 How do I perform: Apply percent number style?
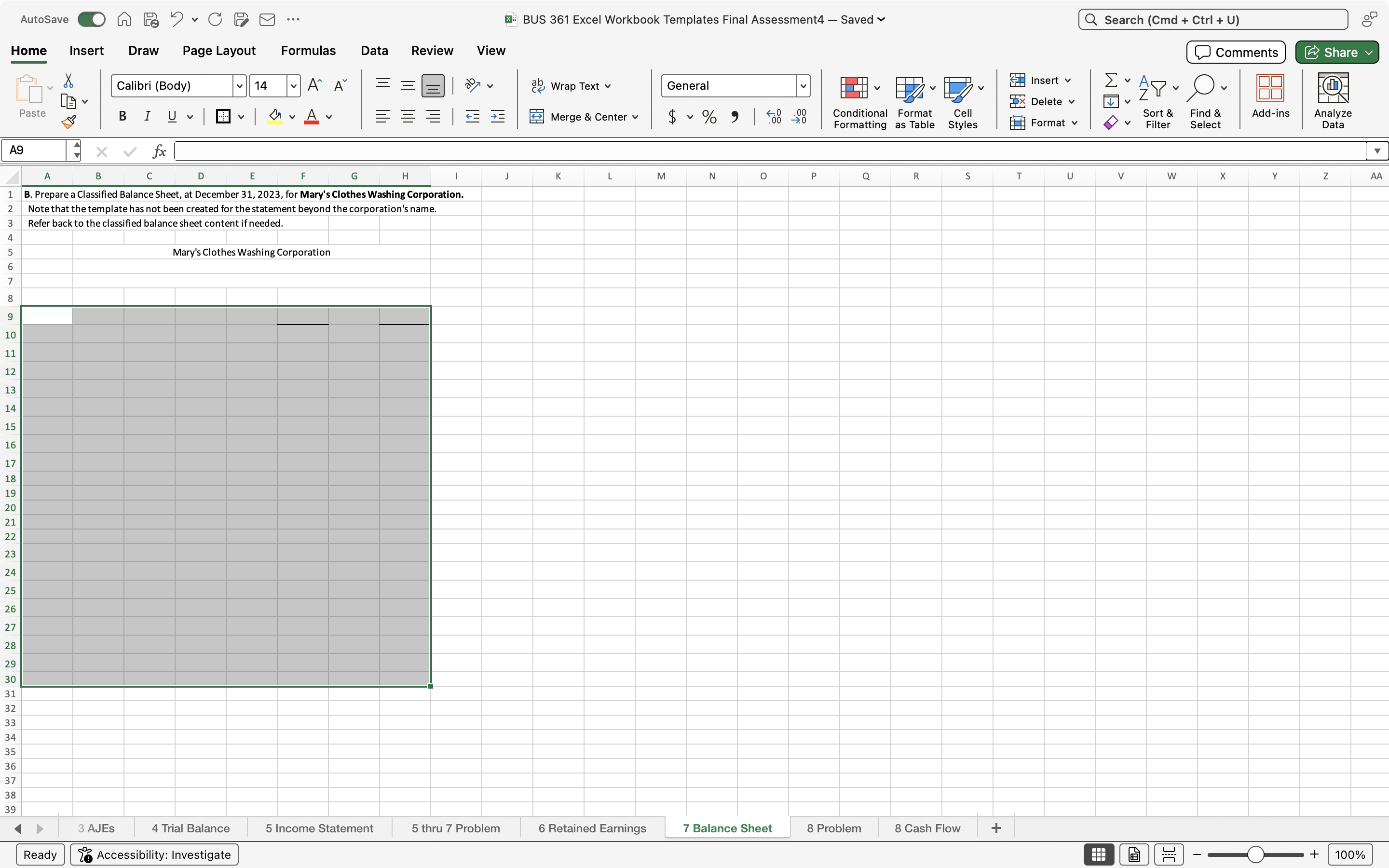click(709, 117)
